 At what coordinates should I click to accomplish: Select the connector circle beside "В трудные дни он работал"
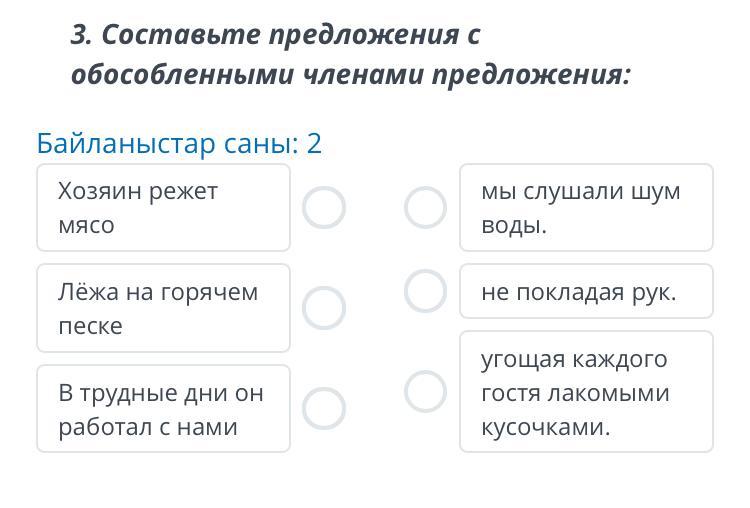[324, 408]
